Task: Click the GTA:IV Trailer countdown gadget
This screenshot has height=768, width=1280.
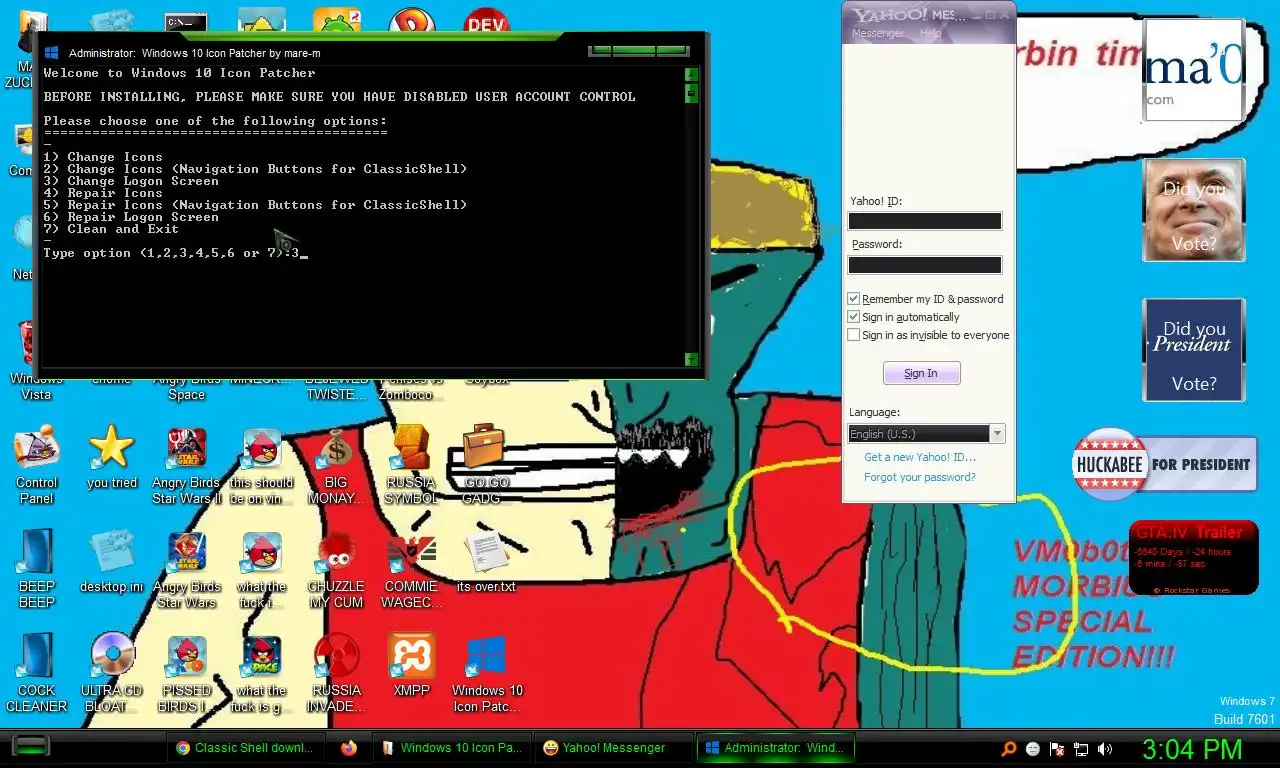Action: 1194,557
